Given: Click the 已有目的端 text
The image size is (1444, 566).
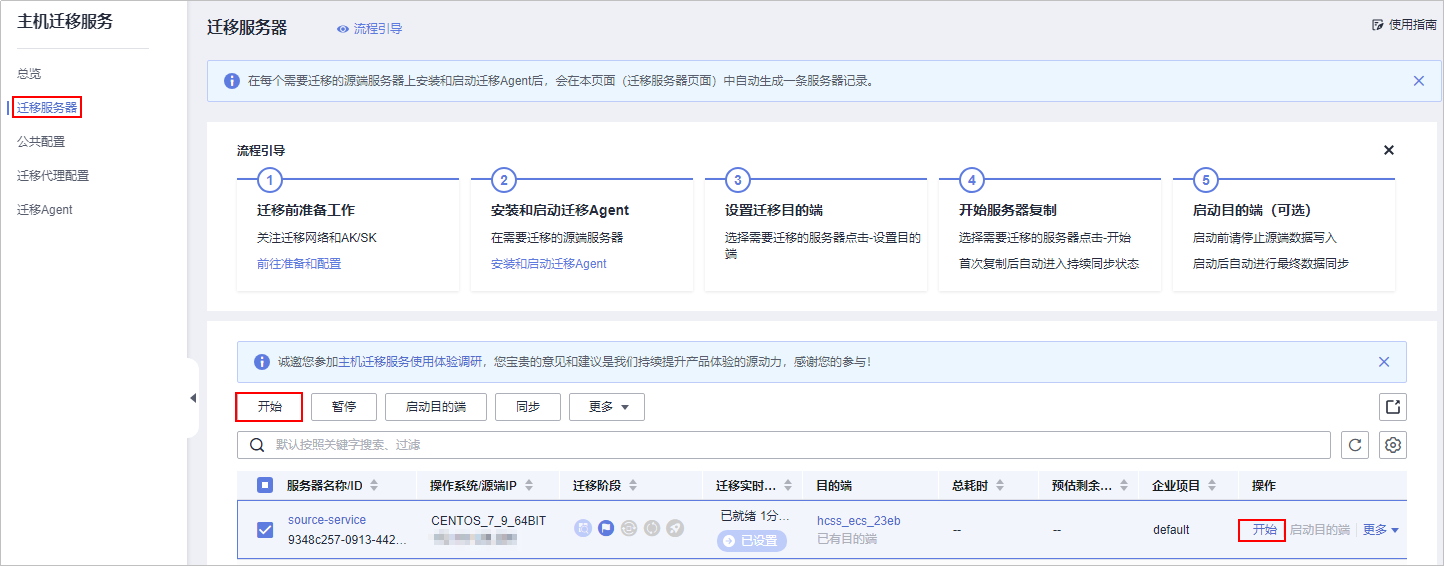Looking at the screenshot, I should click(x=847, y=539).
